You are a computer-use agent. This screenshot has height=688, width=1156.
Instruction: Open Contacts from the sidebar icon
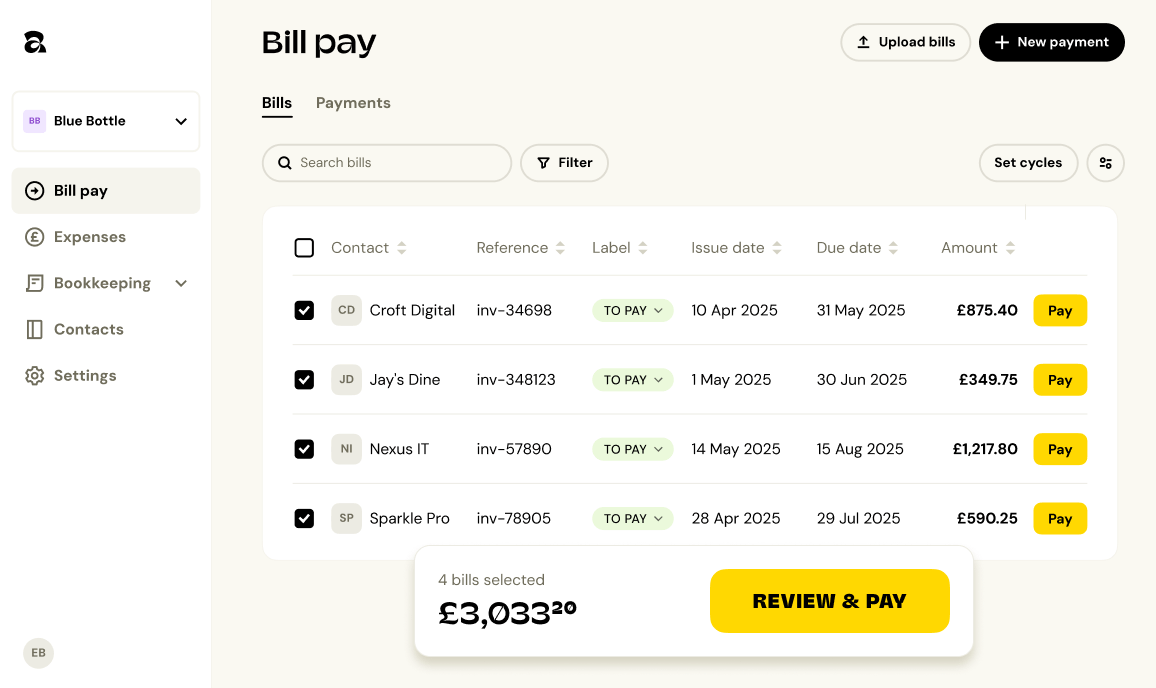click(x=34, y=330)
